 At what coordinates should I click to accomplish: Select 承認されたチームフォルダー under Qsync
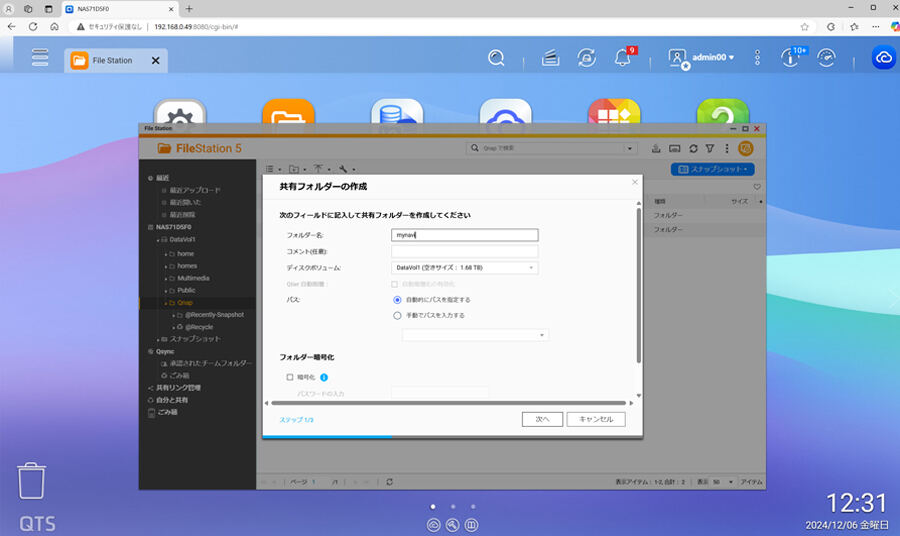pyautogui.click(x=211, y=363)
